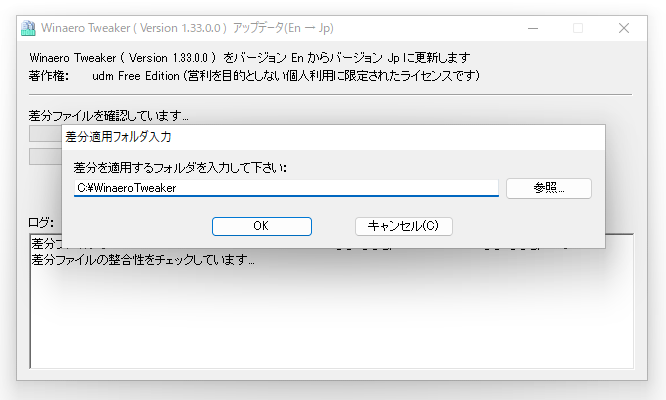The width and height of the screenshot is (666, 400).
Task: Click the lower progress bar behind the dialog
Action: click(x=45, y=156)
